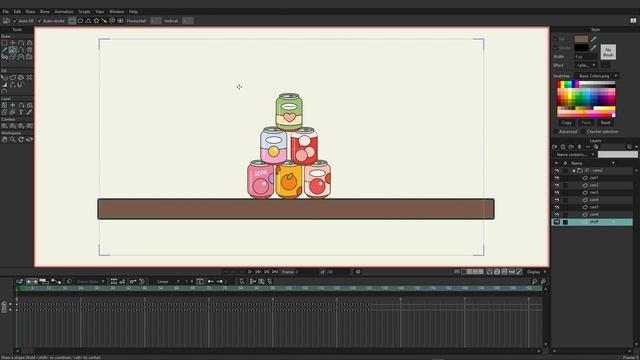Click the Frame number field
Image resolution: width=640 pixels, height=360 pixels.
point(307,272)
